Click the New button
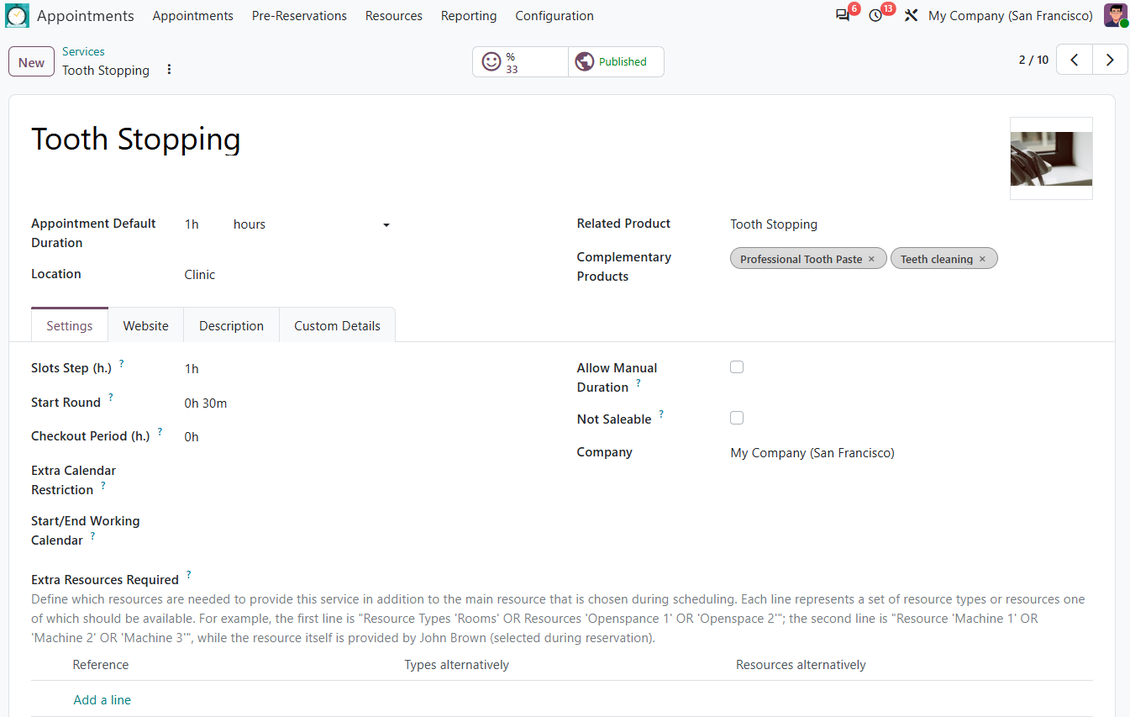Viewport: 1130px width, 717px height. (31, 62)
